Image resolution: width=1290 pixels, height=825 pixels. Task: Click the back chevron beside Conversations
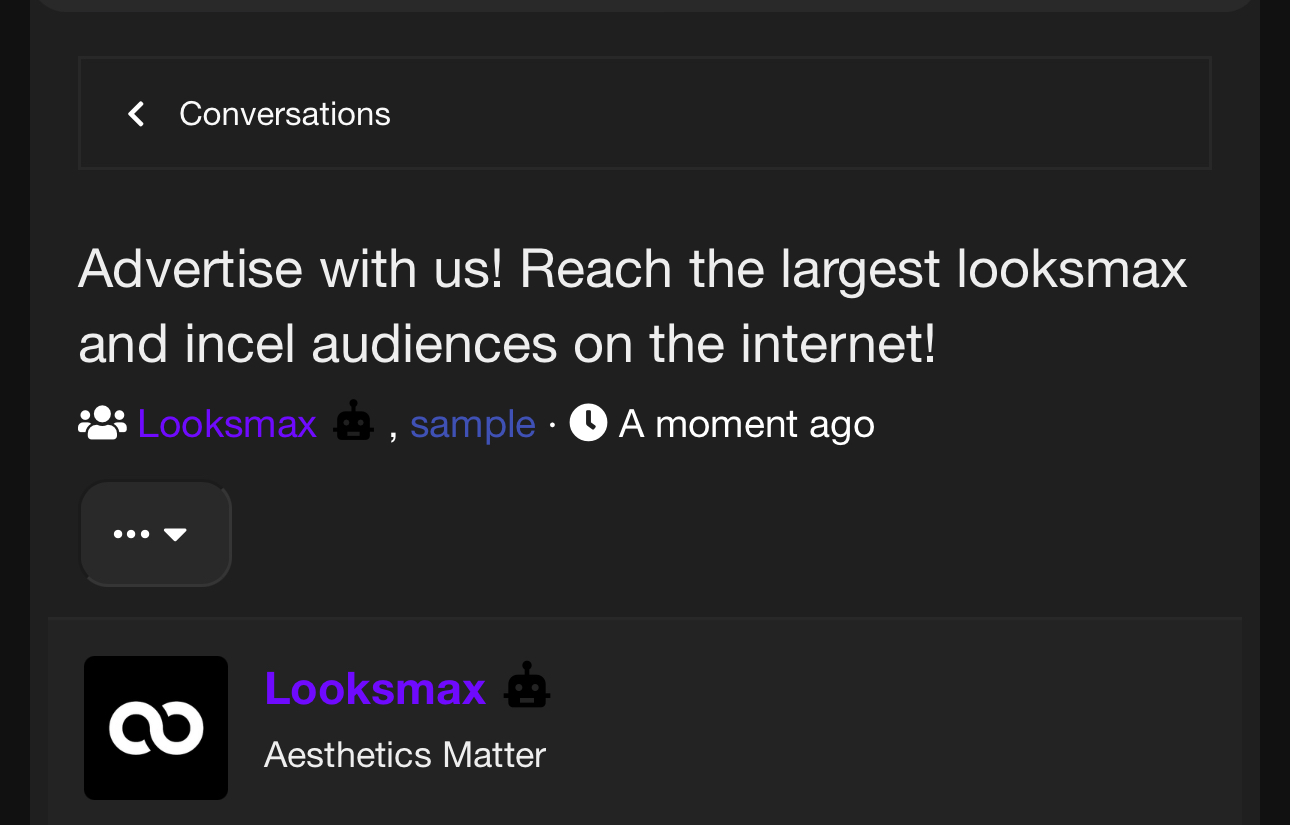pos(137,114)
